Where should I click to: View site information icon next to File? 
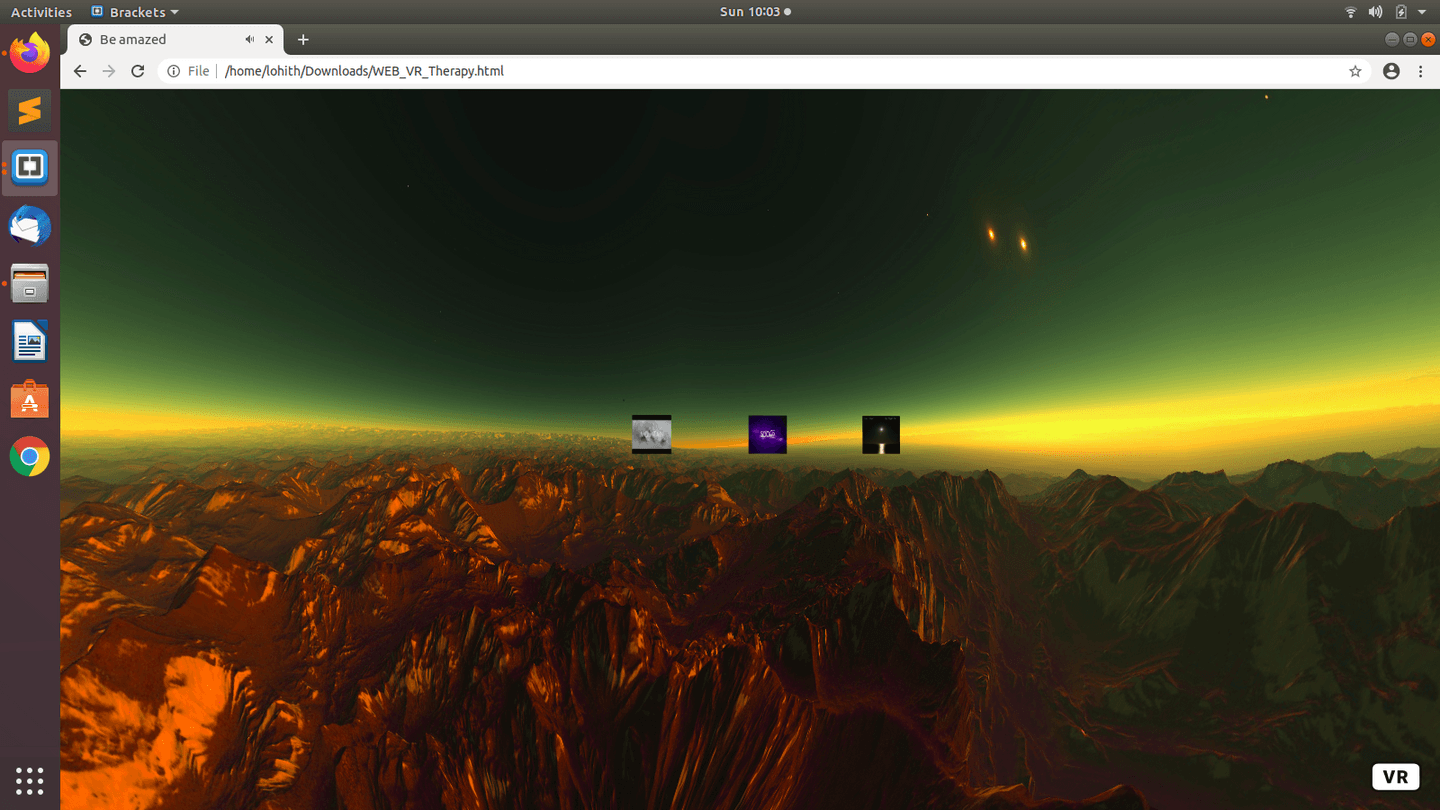pyautogui.click(x=174, y=71)
